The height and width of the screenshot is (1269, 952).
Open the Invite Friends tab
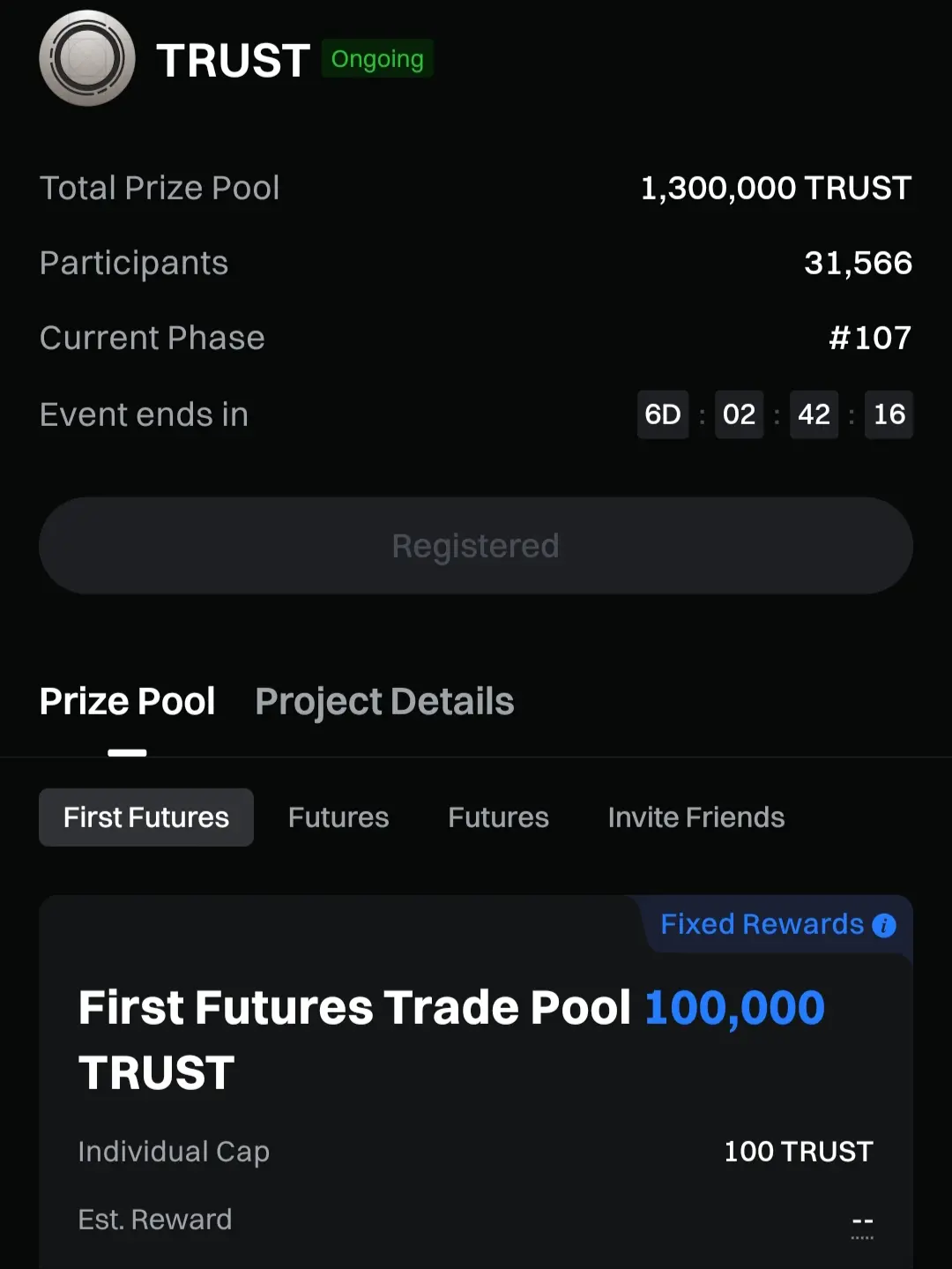[696, 817]
